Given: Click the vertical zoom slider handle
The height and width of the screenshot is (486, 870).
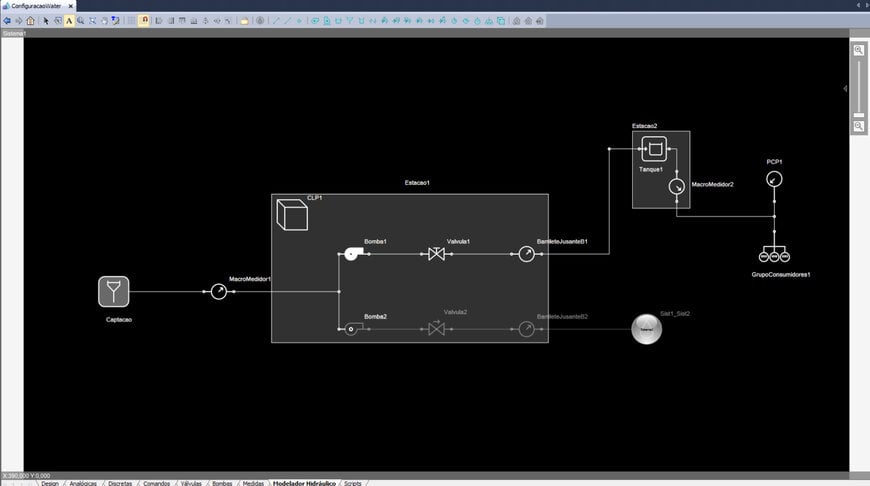Looking at the screenshot, I should tap(858, 115).
